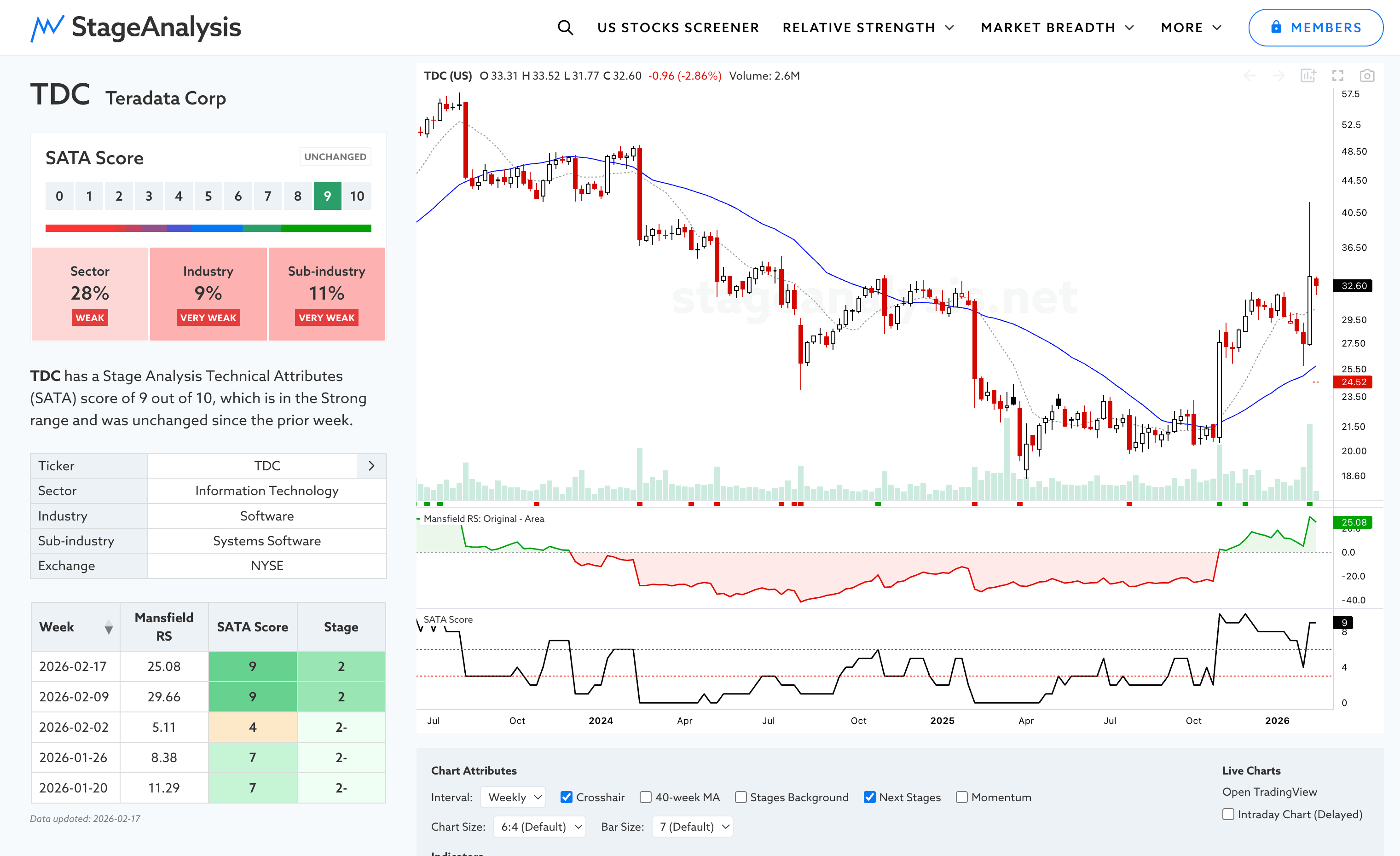1400x856 pixels.
Task: Take chart snapshot with camera icon
Action: [1367, 75]
